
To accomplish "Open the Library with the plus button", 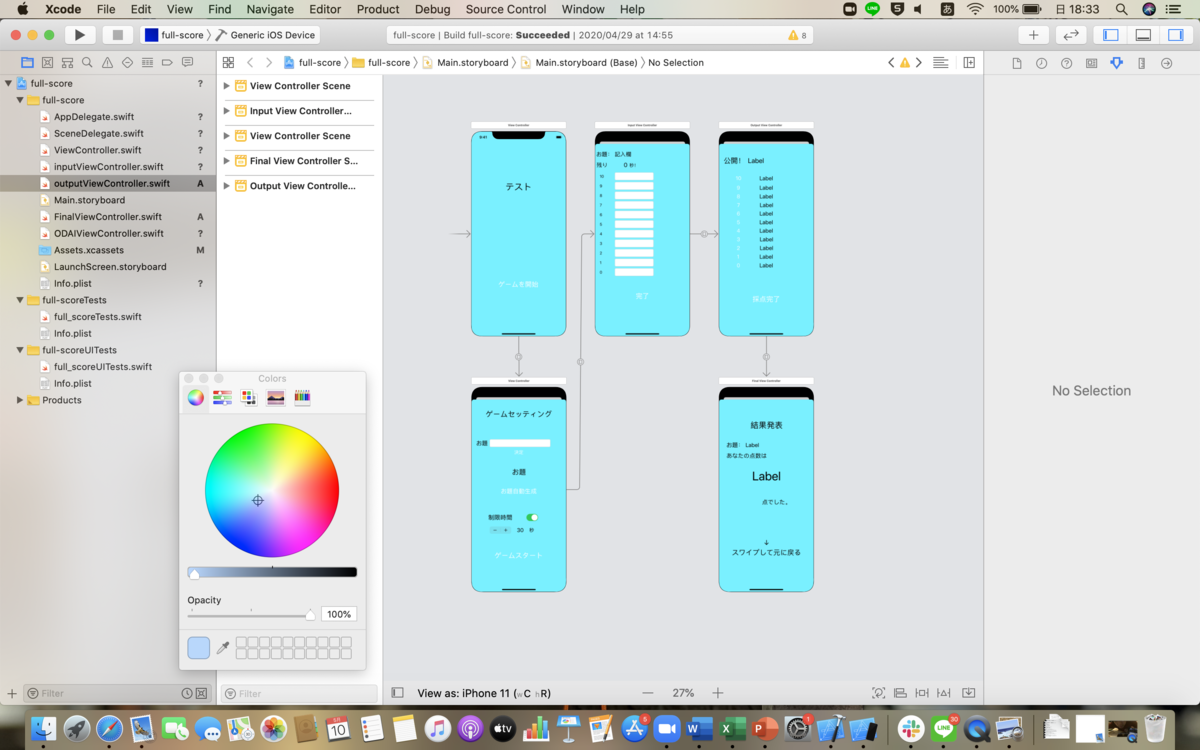I will click(x=1033, y=35).
